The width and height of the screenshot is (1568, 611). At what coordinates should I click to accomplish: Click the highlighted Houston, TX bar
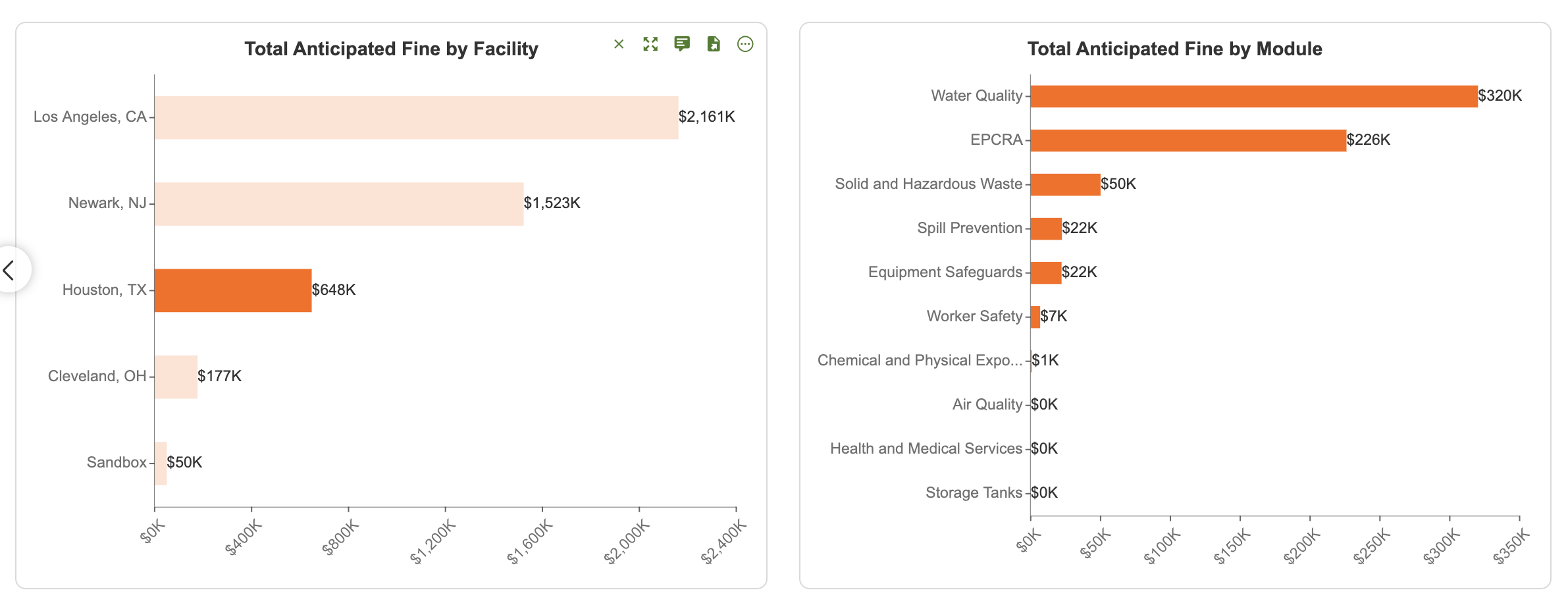pos(233,290)
